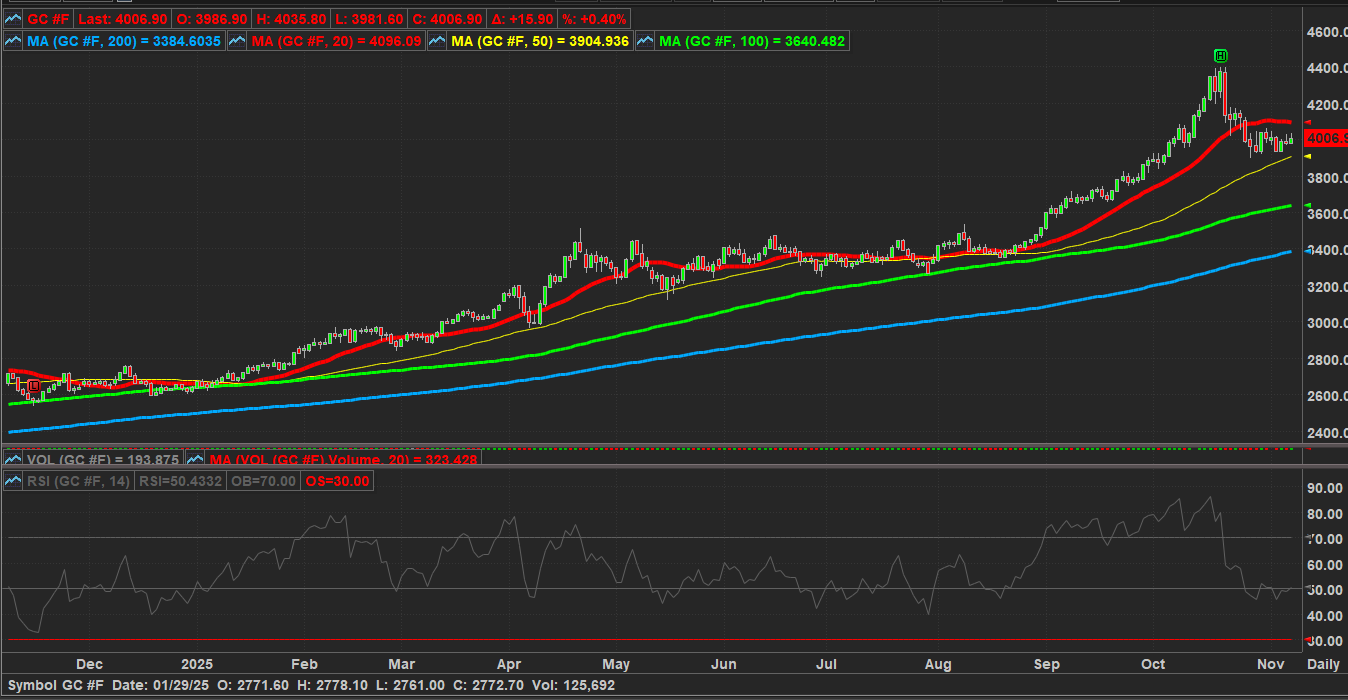
Task: Click the RSI indicator's chart icon
Action: click(x=13, y=481)
